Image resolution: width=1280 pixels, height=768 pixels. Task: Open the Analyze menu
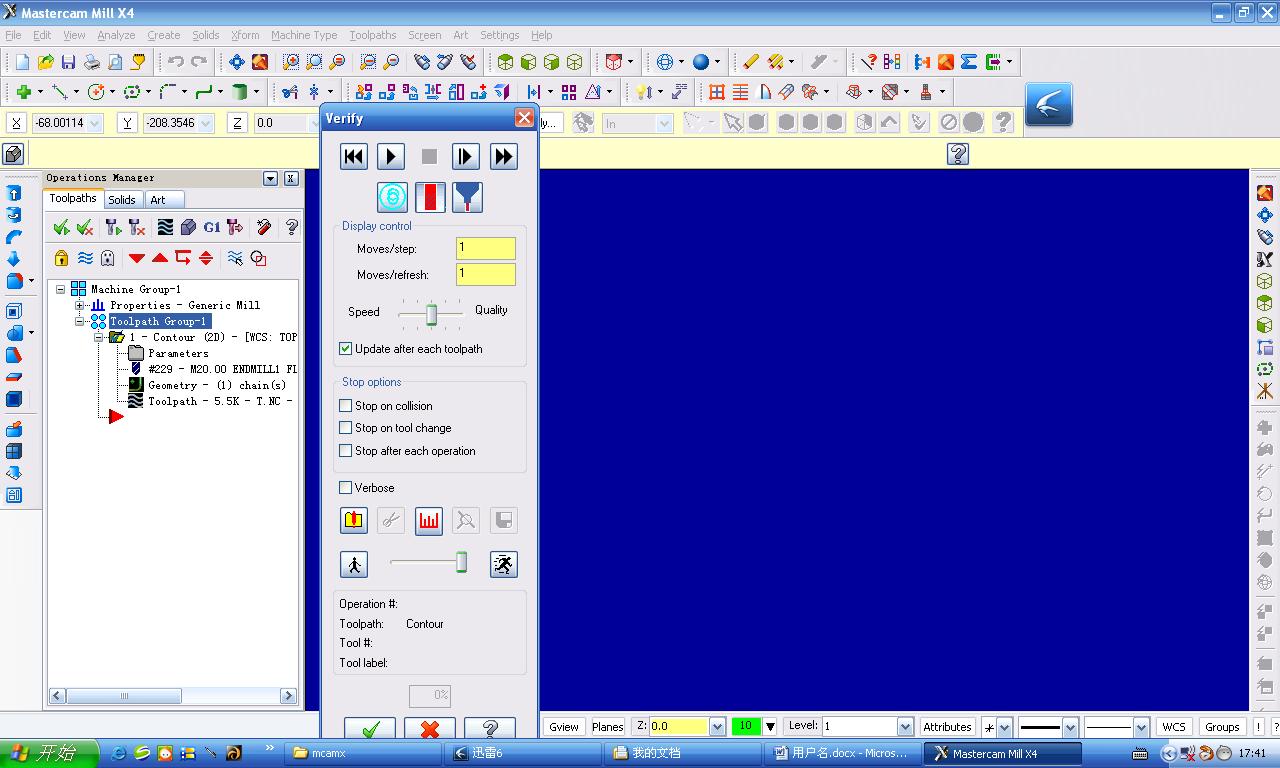point(116,35)
